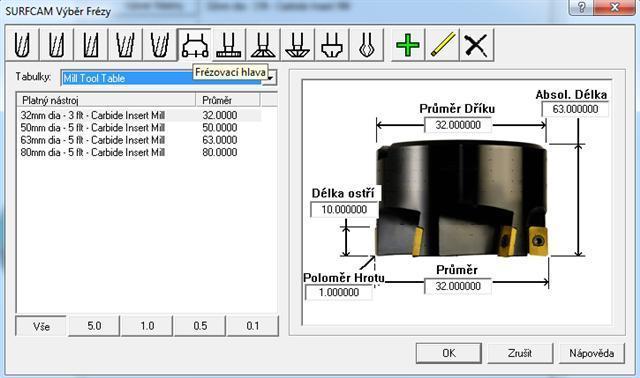This screenshot has width=640, height=378.
Task: Click the Průměr Dříku value field
Action: pos(458,125)
